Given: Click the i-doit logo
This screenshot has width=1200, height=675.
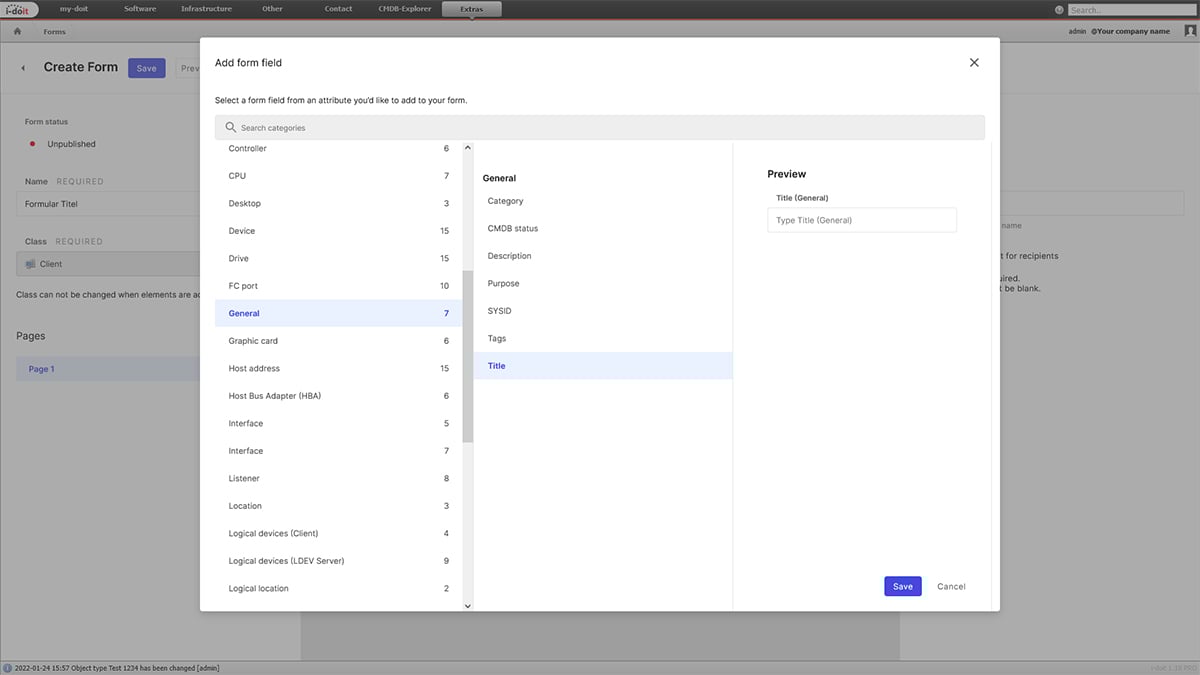Looking at the screenshot, I should pyautogui.click(x=18, y=8).
